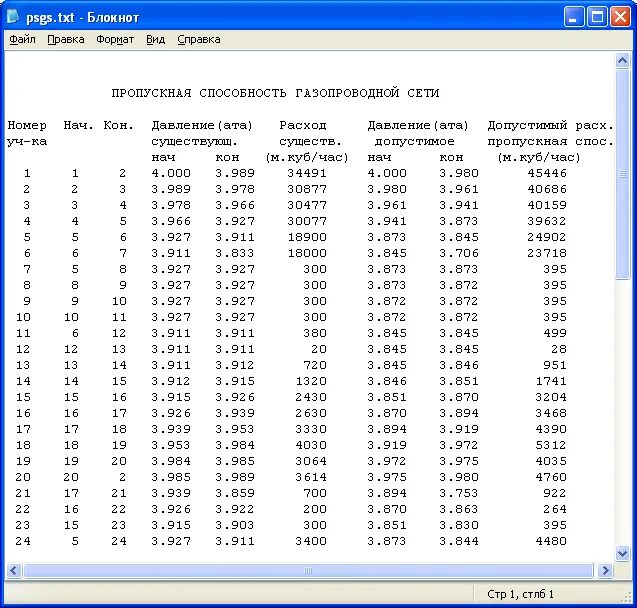Click the value 3468 in row 16
The image size is (637, 608).
click(x=551, y=413)
